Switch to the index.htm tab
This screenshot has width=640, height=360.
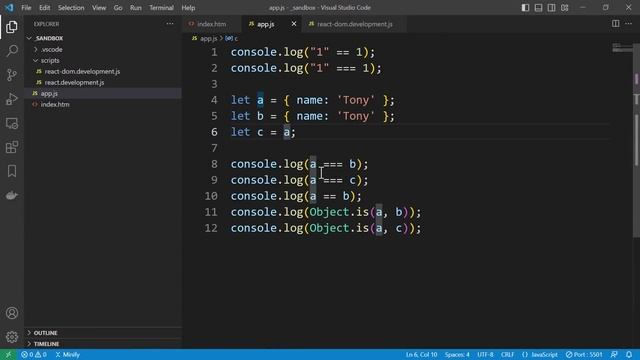211,24
